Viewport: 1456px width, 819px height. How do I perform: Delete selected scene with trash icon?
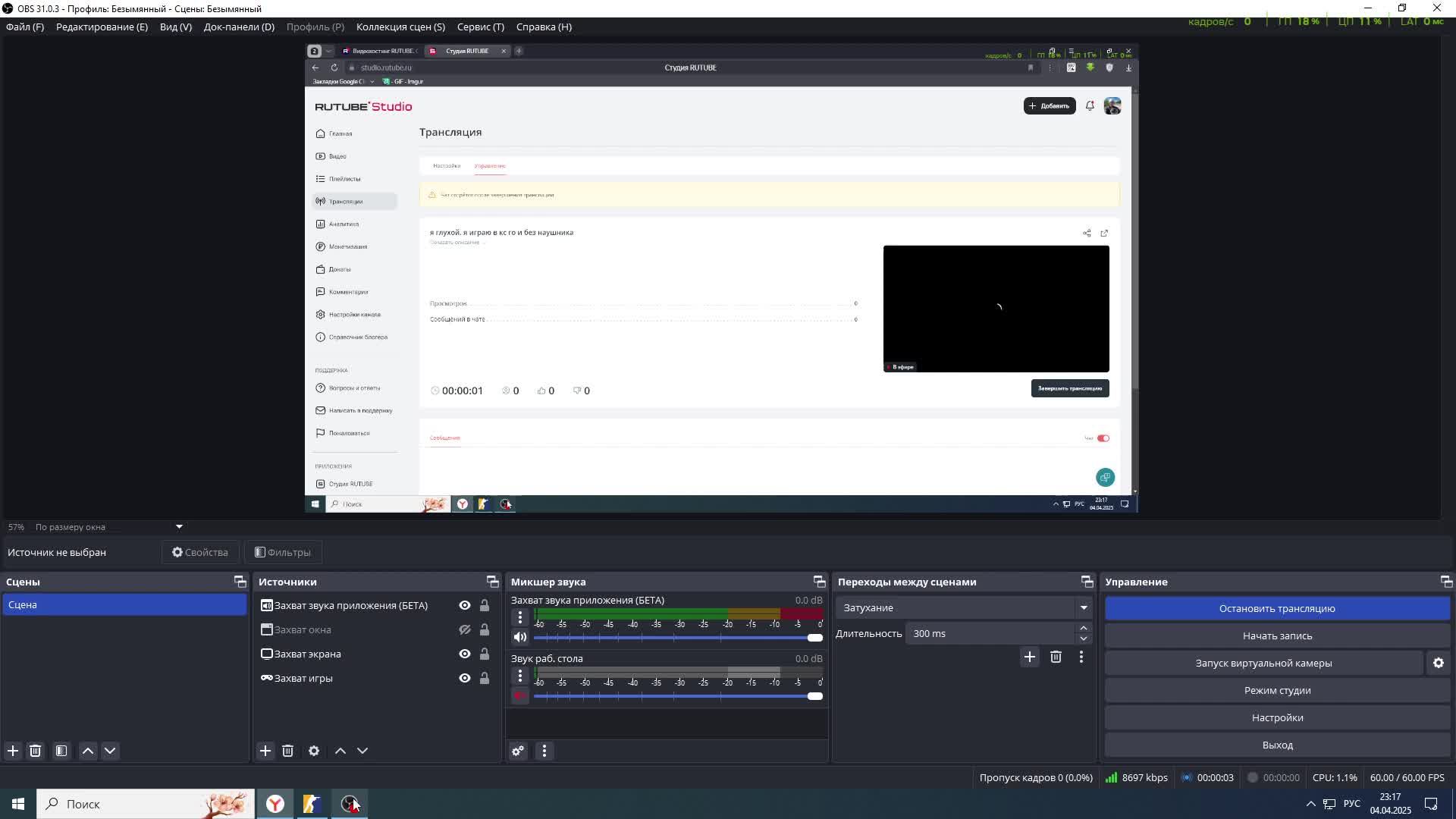(35, 751)
